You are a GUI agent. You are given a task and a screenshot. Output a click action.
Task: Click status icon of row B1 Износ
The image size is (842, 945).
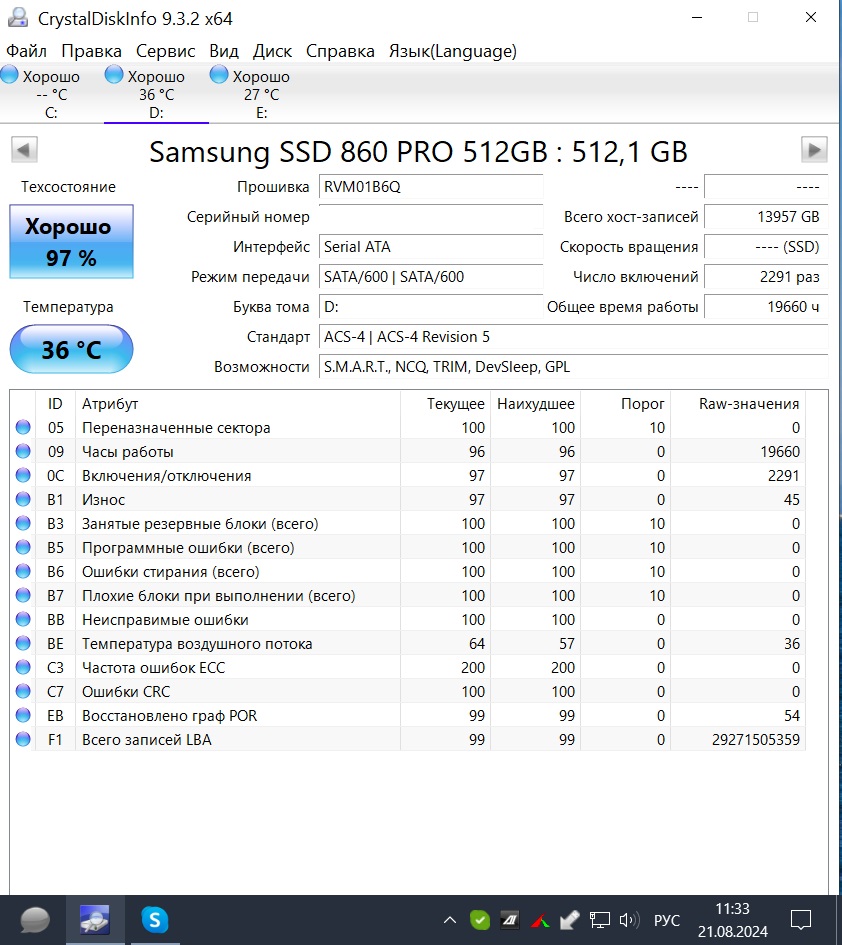coord(23,500)
